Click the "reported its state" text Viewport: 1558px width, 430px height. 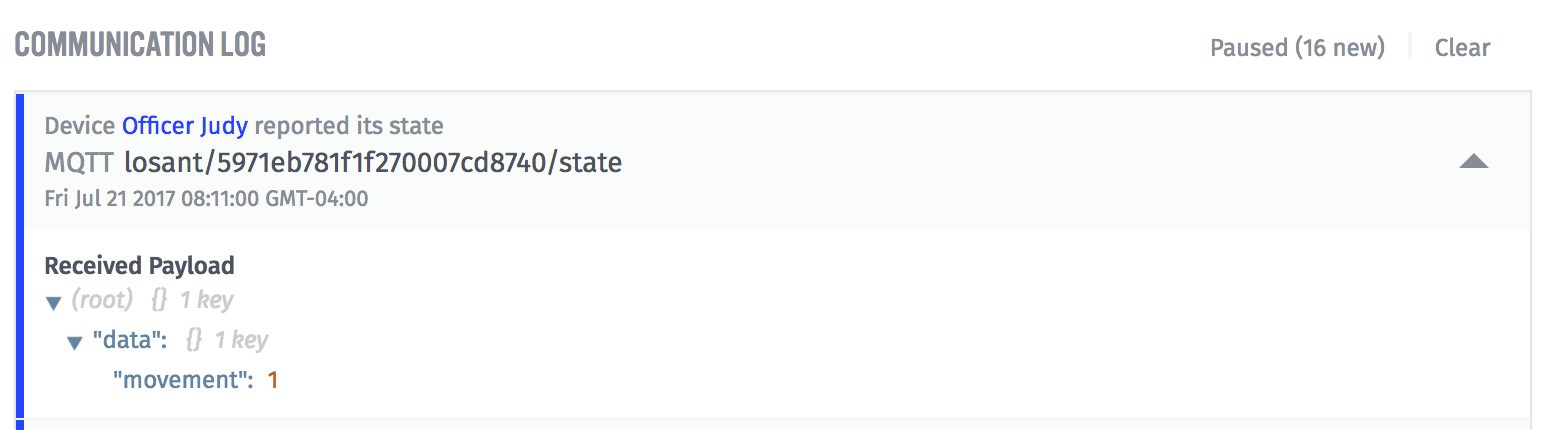[x=349, y=126]
